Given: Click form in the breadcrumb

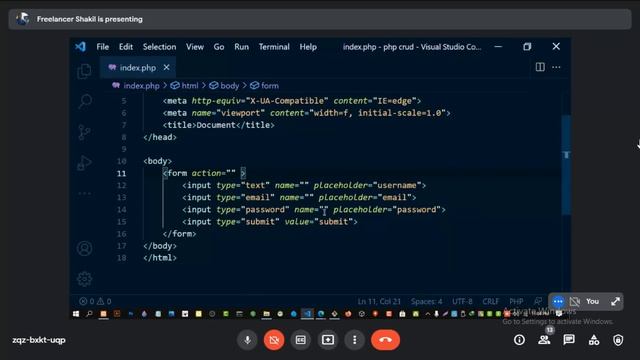Looking at the screenshot, I should [270, 86].
